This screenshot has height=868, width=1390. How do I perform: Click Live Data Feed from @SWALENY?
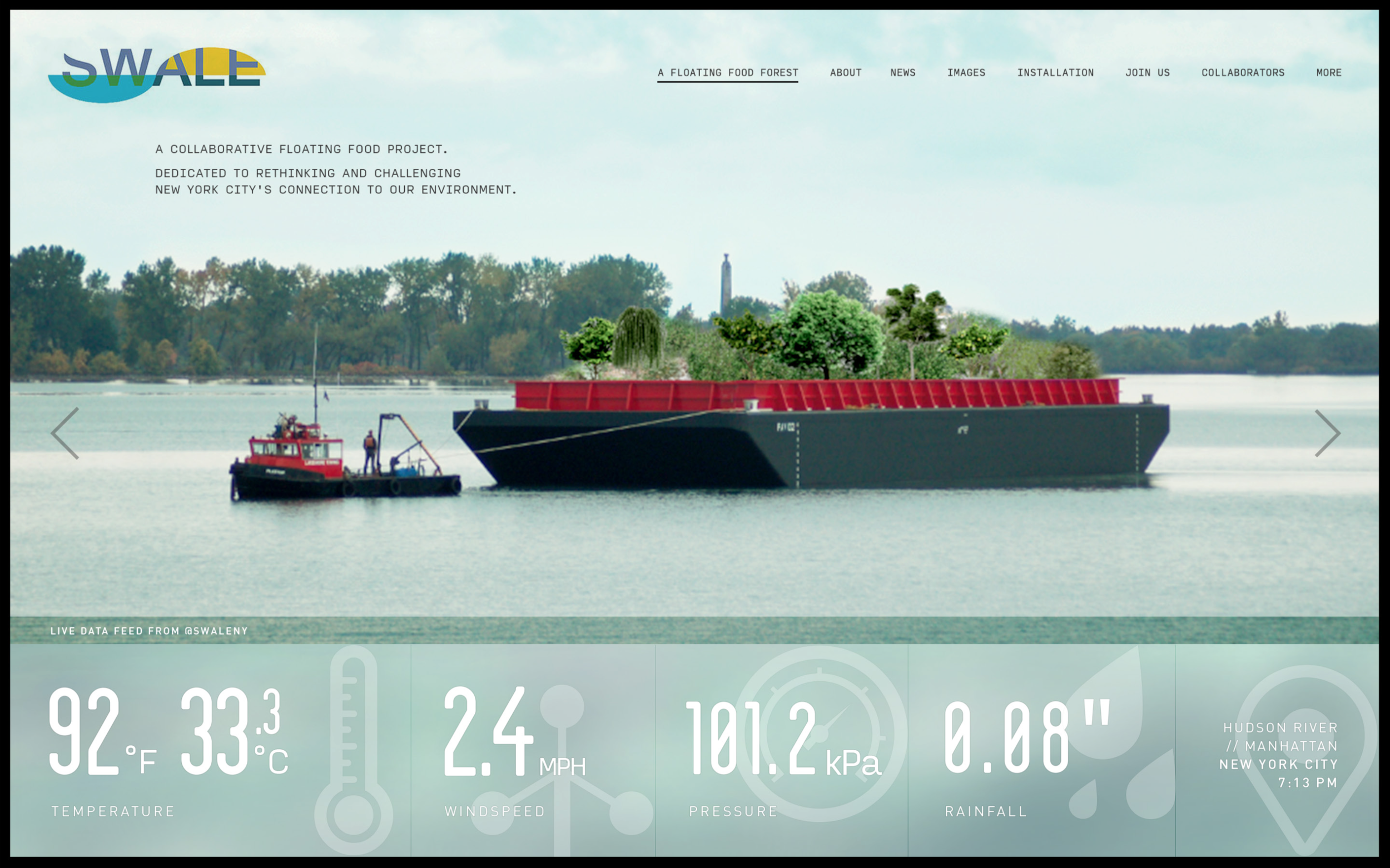coord(149,631)
